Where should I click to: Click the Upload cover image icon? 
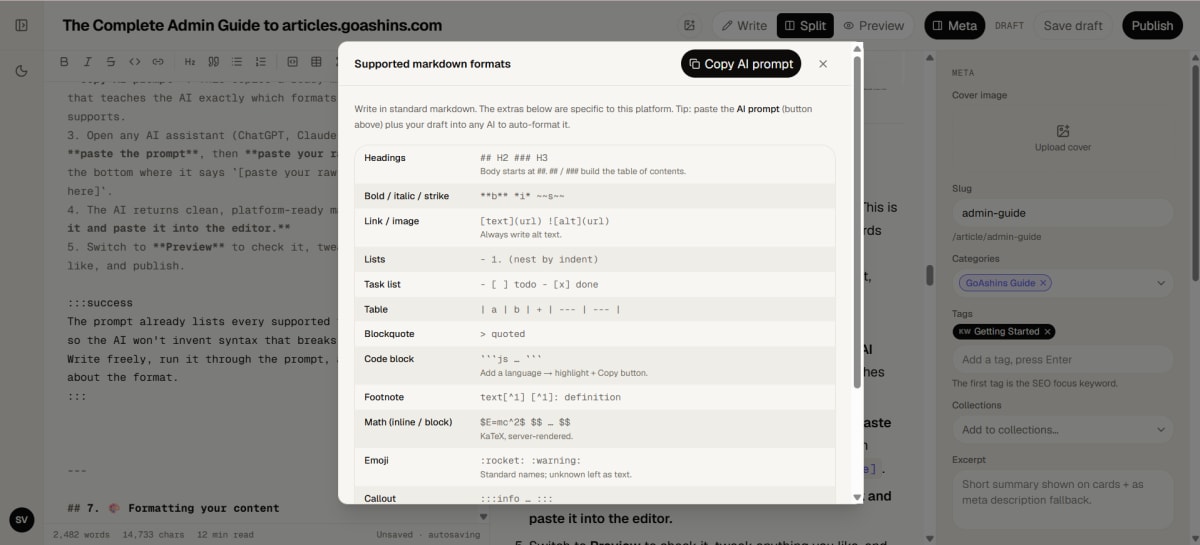click(1063, 131)
